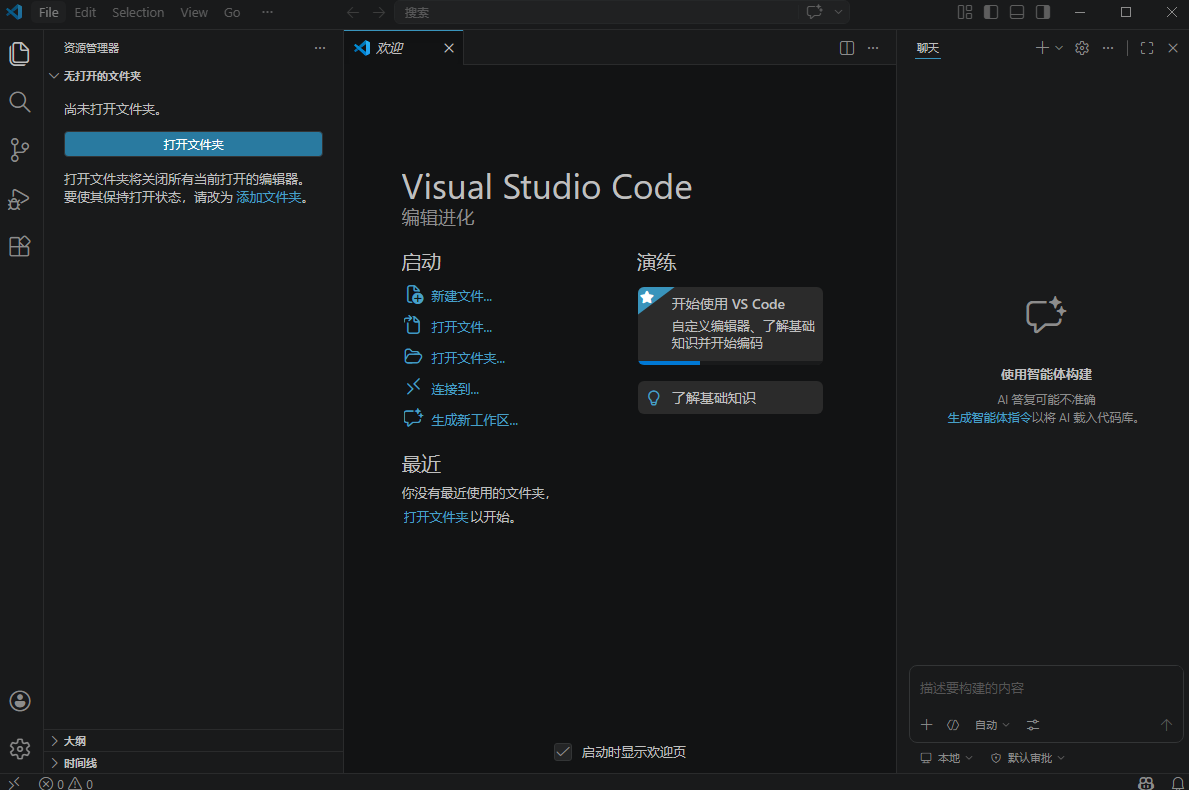This screenshot has width=1189, height=790.
Task: Open the new chat dropdown arrow
Action: pos(1059,48)
